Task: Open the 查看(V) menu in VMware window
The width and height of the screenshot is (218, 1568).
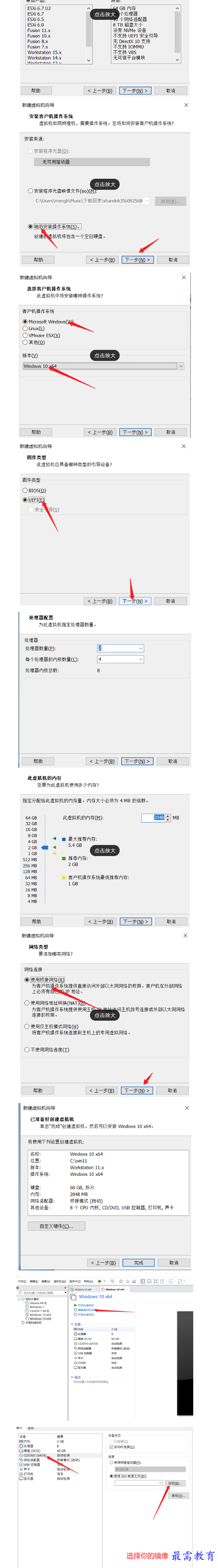Action: click(47, 1281)
